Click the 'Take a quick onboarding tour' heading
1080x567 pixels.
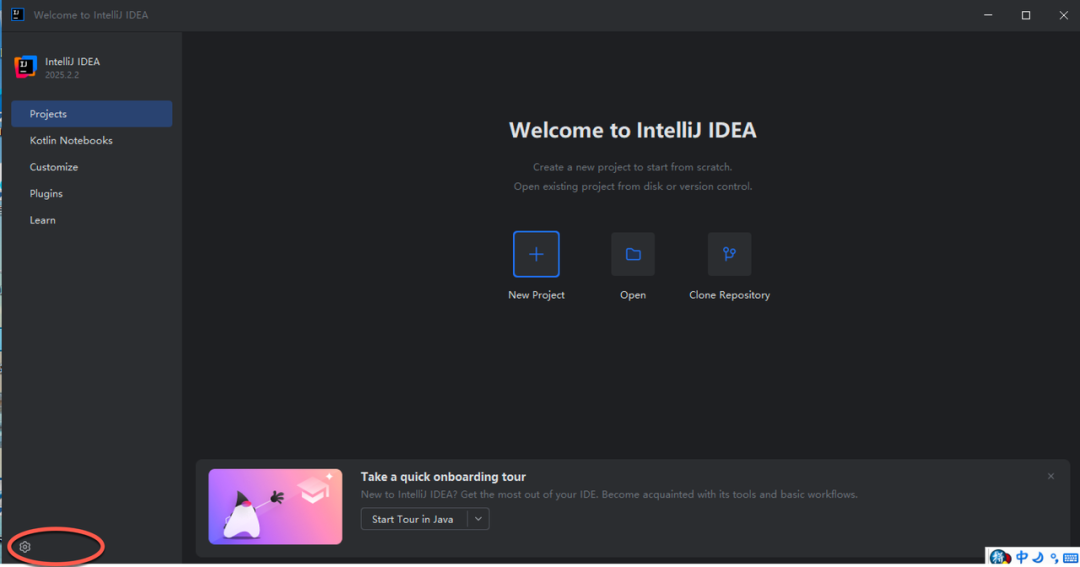(443, 477)
